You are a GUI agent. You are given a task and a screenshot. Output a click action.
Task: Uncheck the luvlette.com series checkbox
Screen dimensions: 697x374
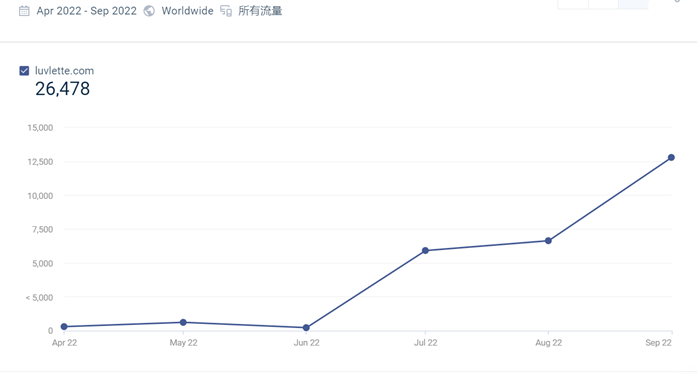coord(24,71)
